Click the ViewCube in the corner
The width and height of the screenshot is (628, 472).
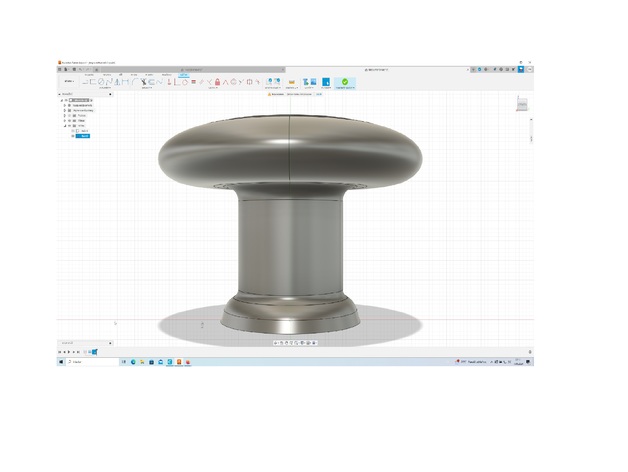(x=521, y=104)
